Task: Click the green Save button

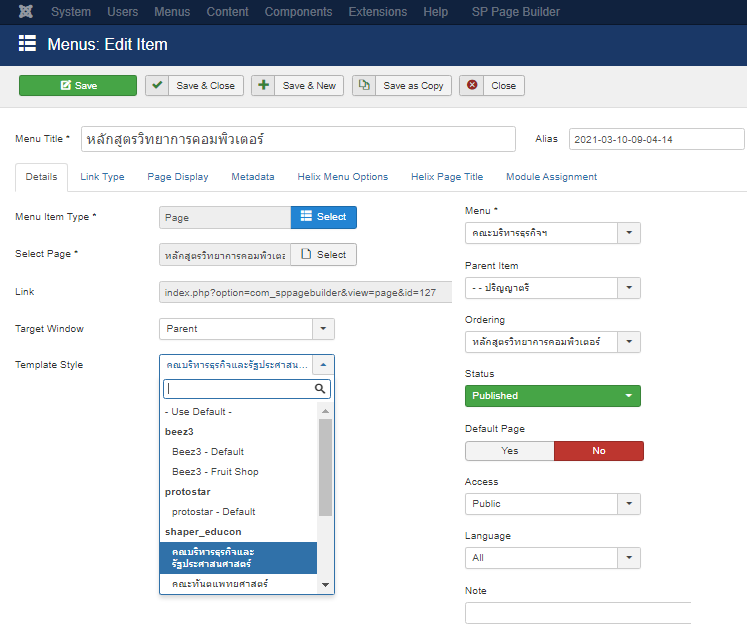Action: [x=78, y=86]
